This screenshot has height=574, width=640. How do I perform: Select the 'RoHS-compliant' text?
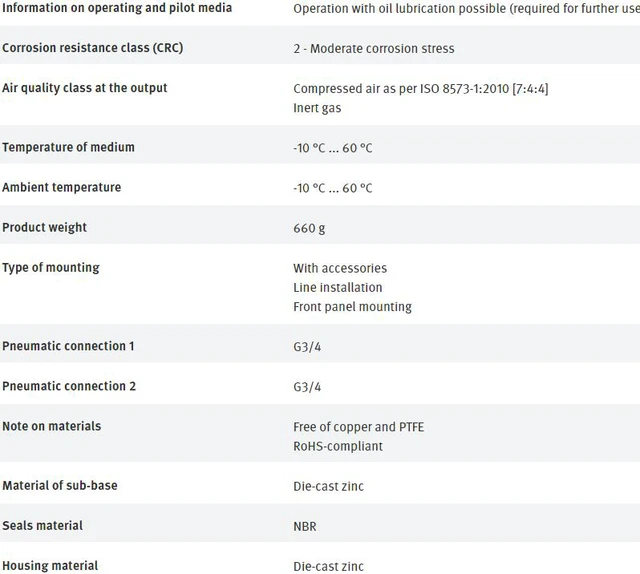(338, 446)
